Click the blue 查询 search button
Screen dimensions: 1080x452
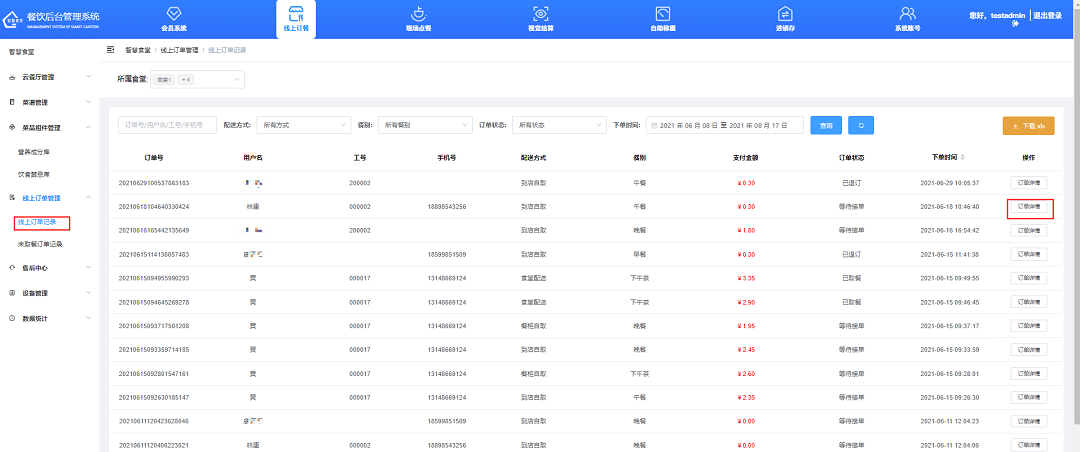click(x=825, y=125)
